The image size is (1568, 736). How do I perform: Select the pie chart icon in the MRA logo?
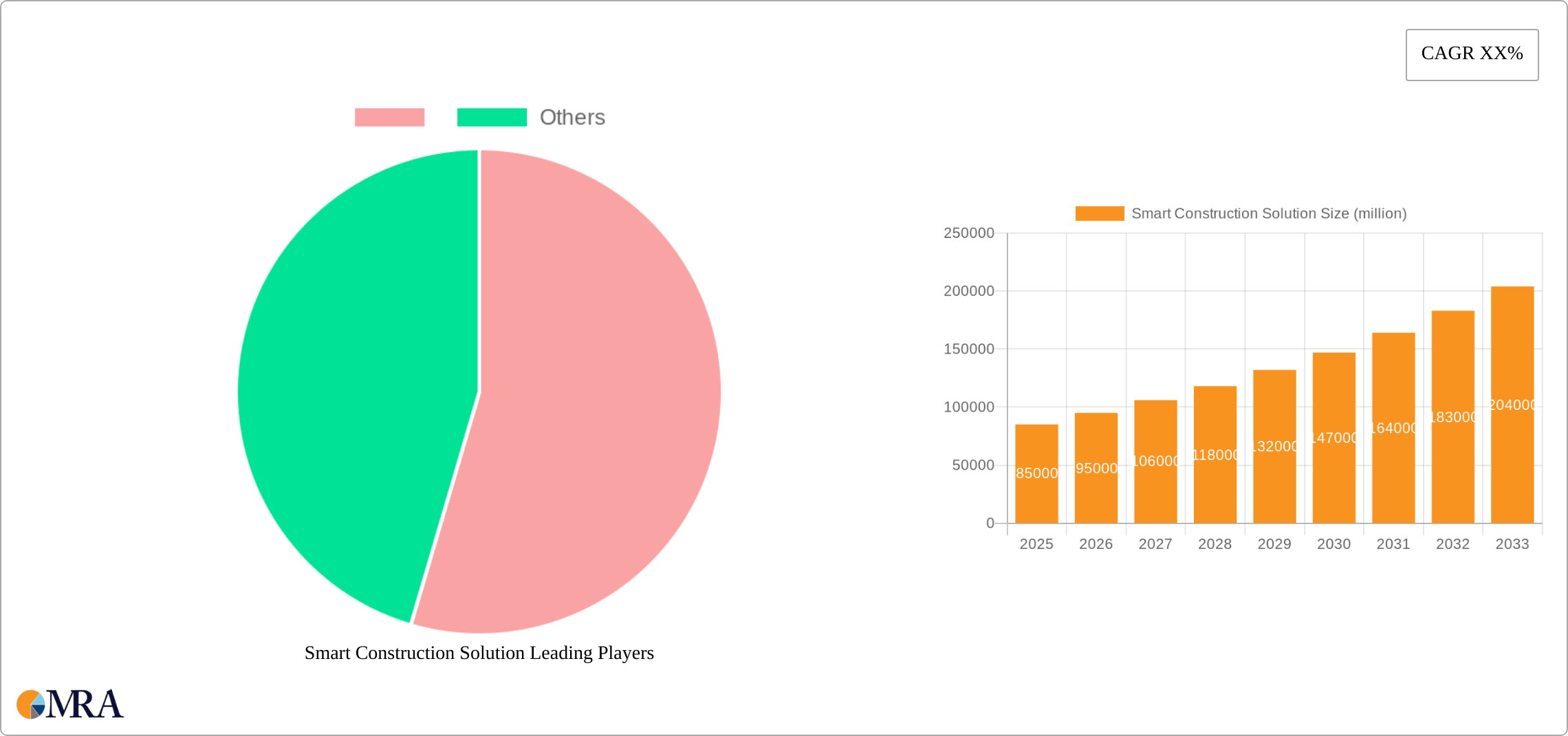pos(30,704)
